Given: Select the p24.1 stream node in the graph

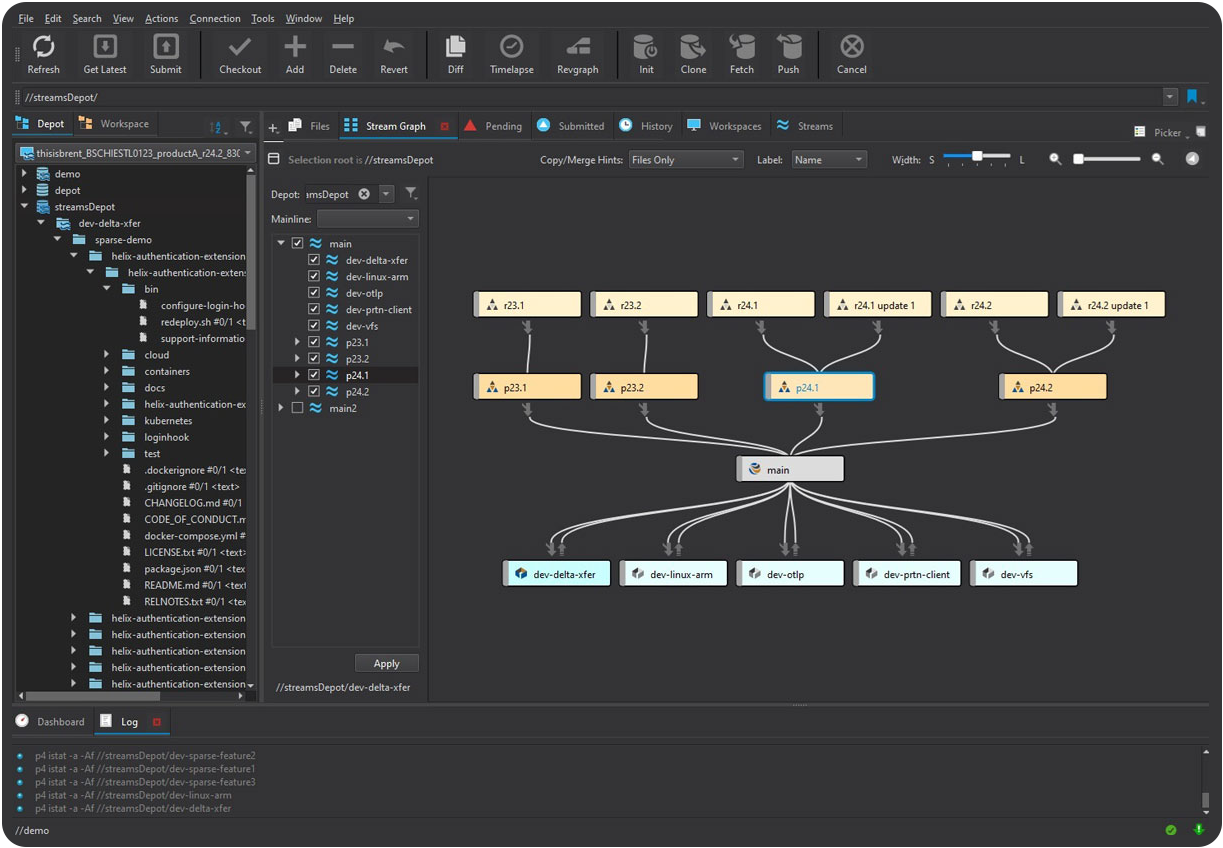Looking at the screenshot, I should click(x=819, y=385).
